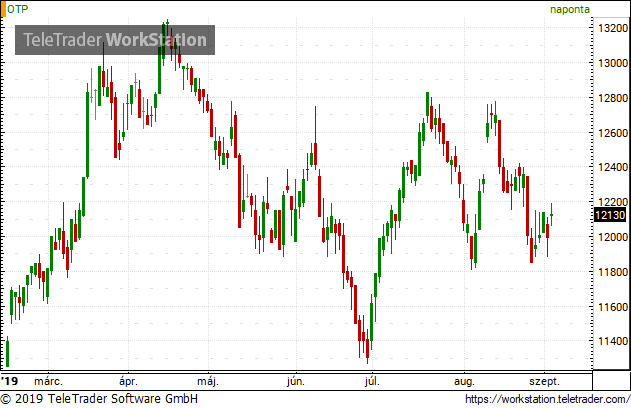
Task: Click the 'jún.' date axis label
Action: click(296, 381)
